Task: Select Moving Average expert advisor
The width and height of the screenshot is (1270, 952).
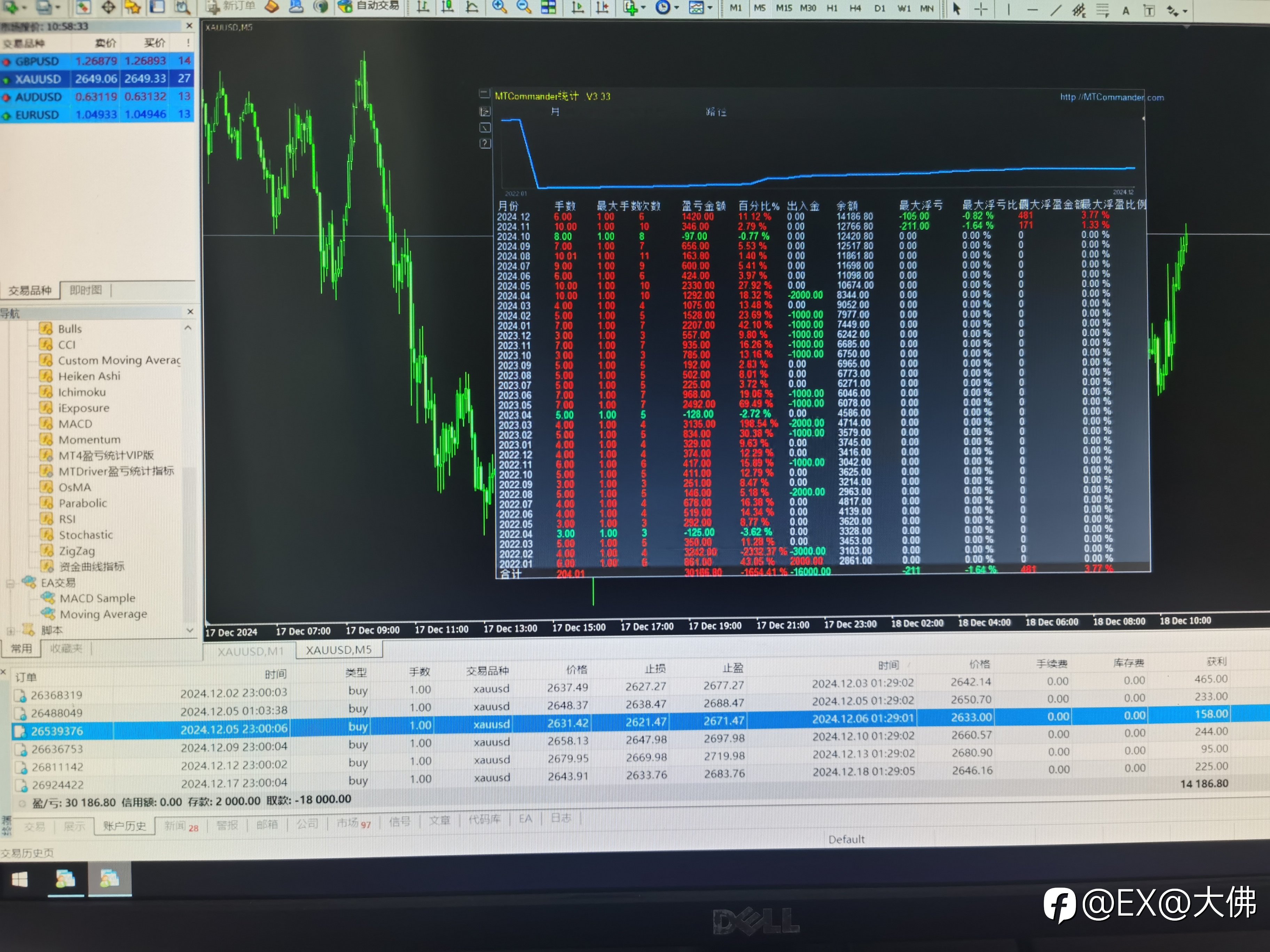Action: coord(103,614)
